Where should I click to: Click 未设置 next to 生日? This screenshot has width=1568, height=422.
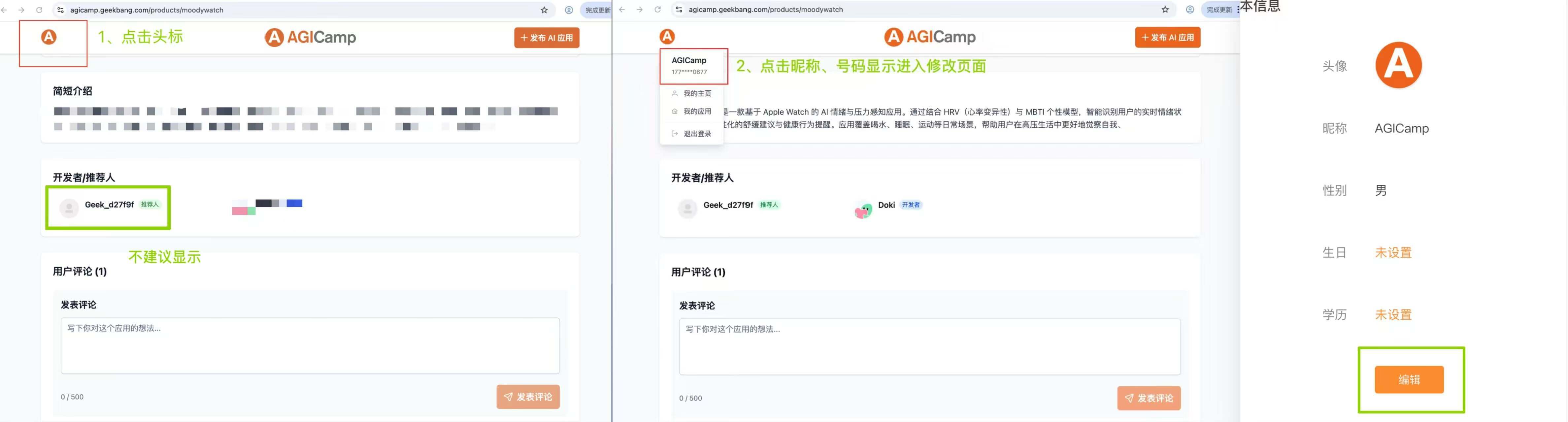[x=1393, y=253]
